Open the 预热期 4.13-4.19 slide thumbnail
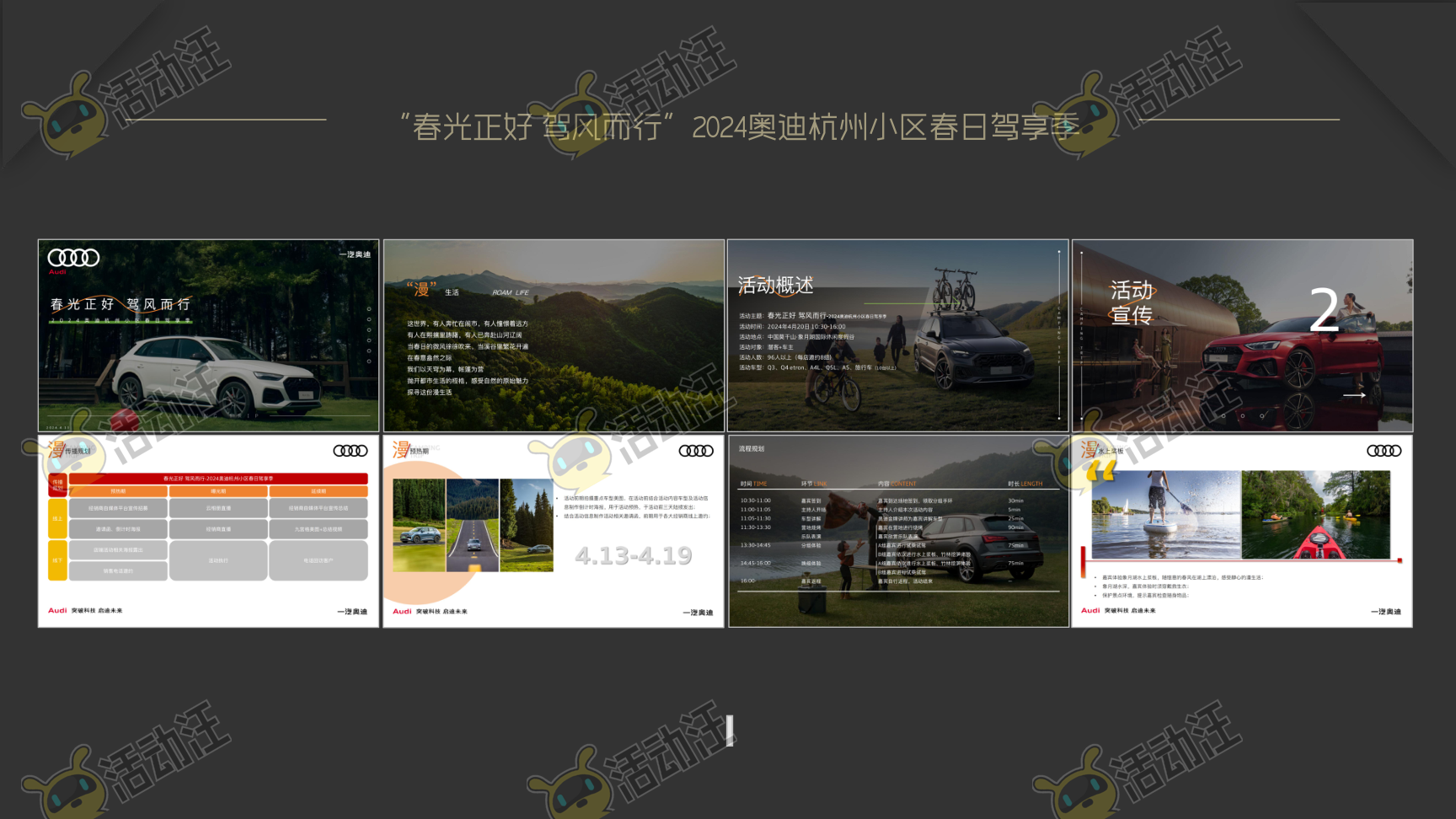The height and width of the screenshot is (819, 1456). point(554,531)
